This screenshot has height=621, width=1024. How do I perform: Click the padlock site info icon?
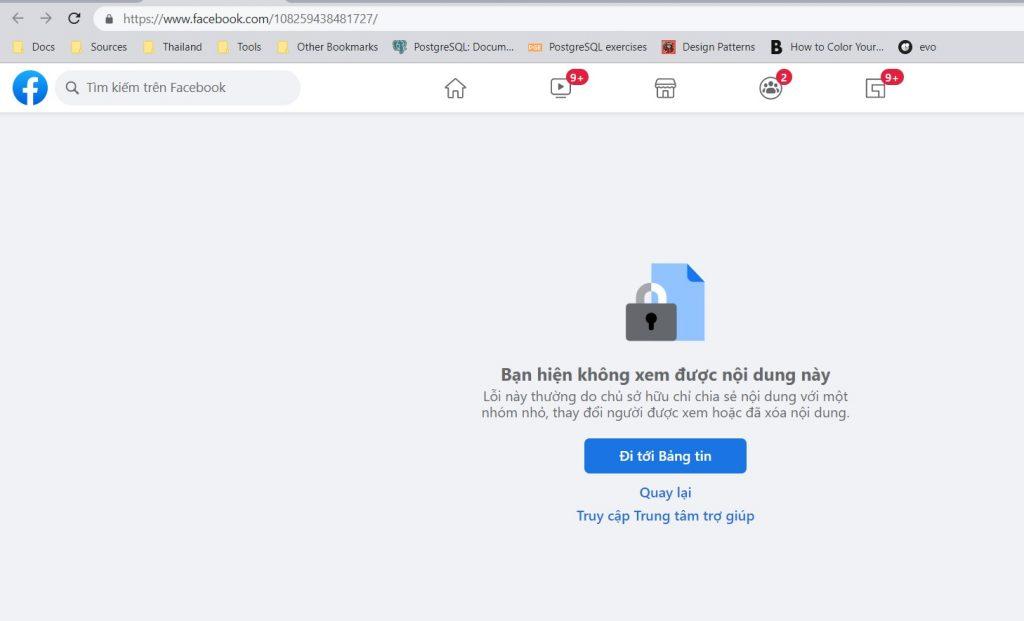click(x=109, y=19)
